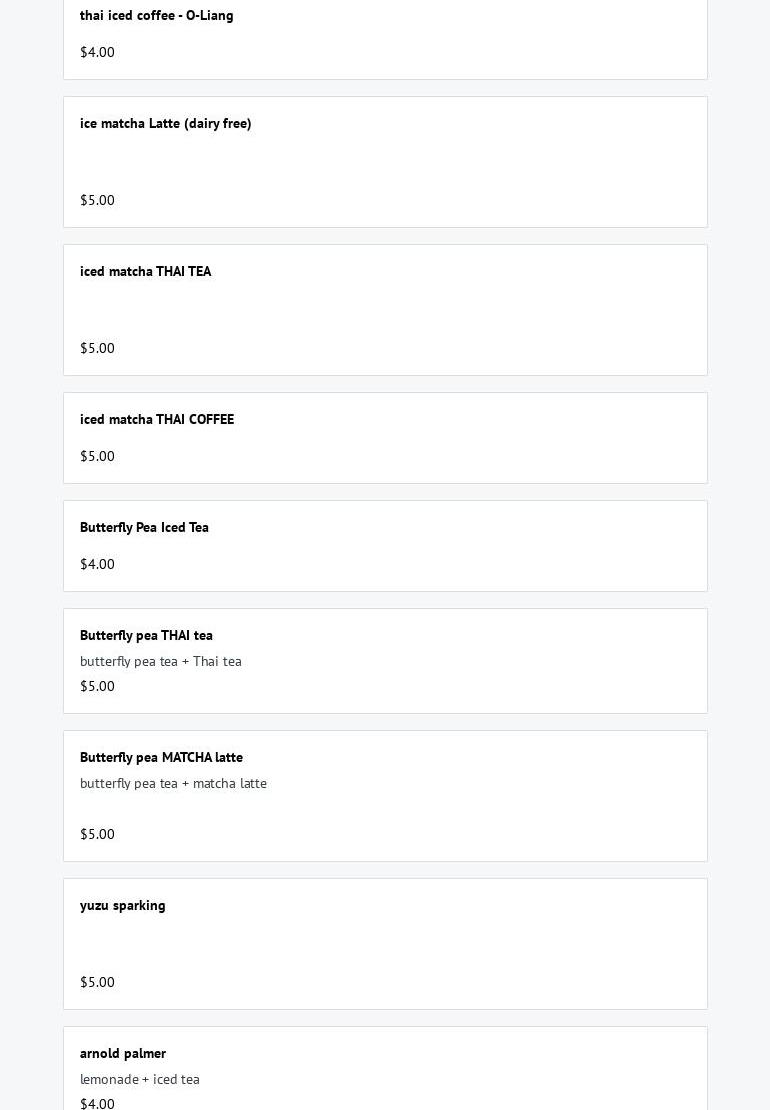Image resolution: width=770 pixels, height=1110 pixels.
Task: Choose iced matcha THAI TEA menu item
Action: point(385,310)
